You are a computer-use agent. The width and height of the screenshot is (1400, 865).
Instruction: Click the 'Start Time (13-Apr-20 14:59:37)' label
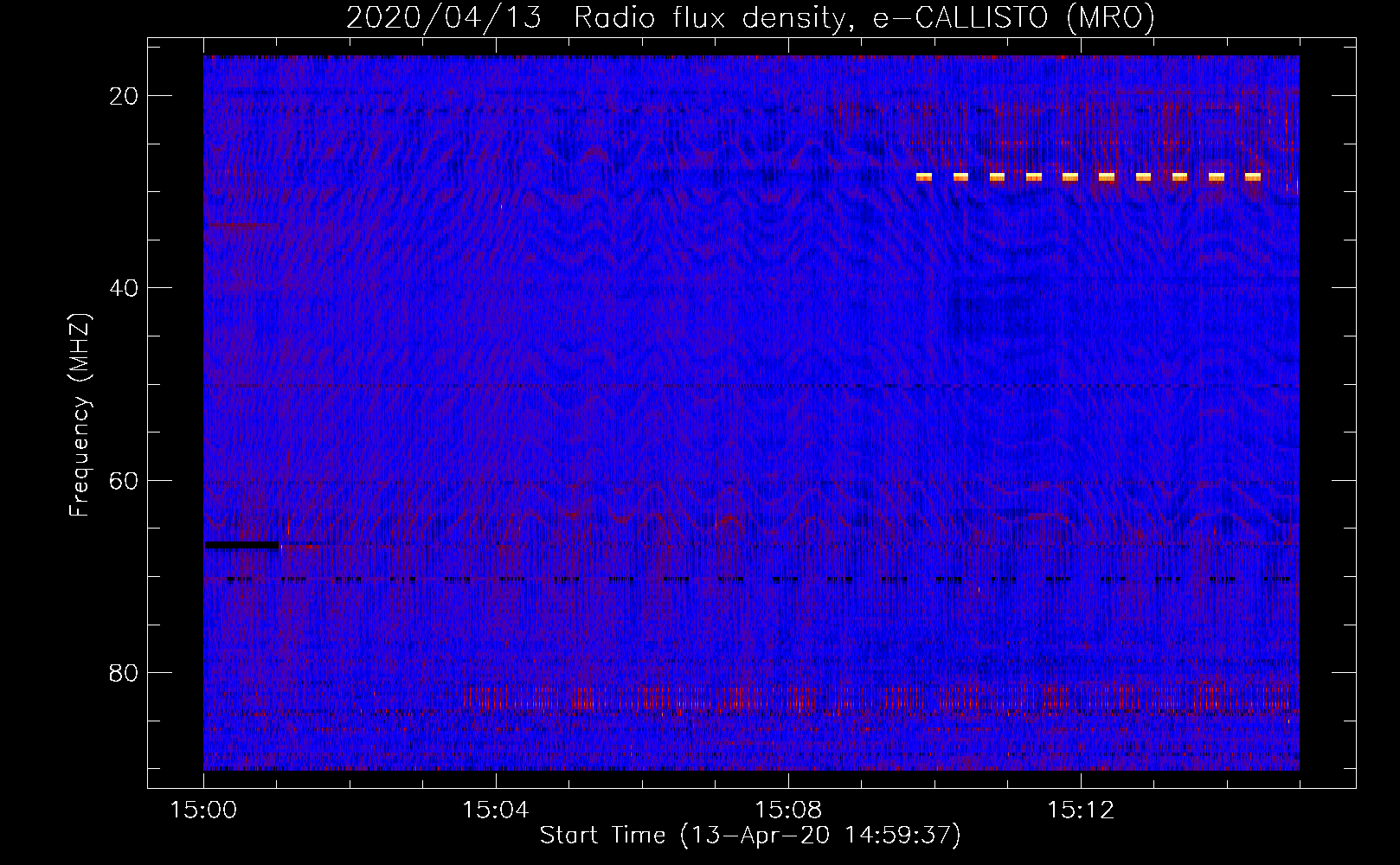[750, 836]
